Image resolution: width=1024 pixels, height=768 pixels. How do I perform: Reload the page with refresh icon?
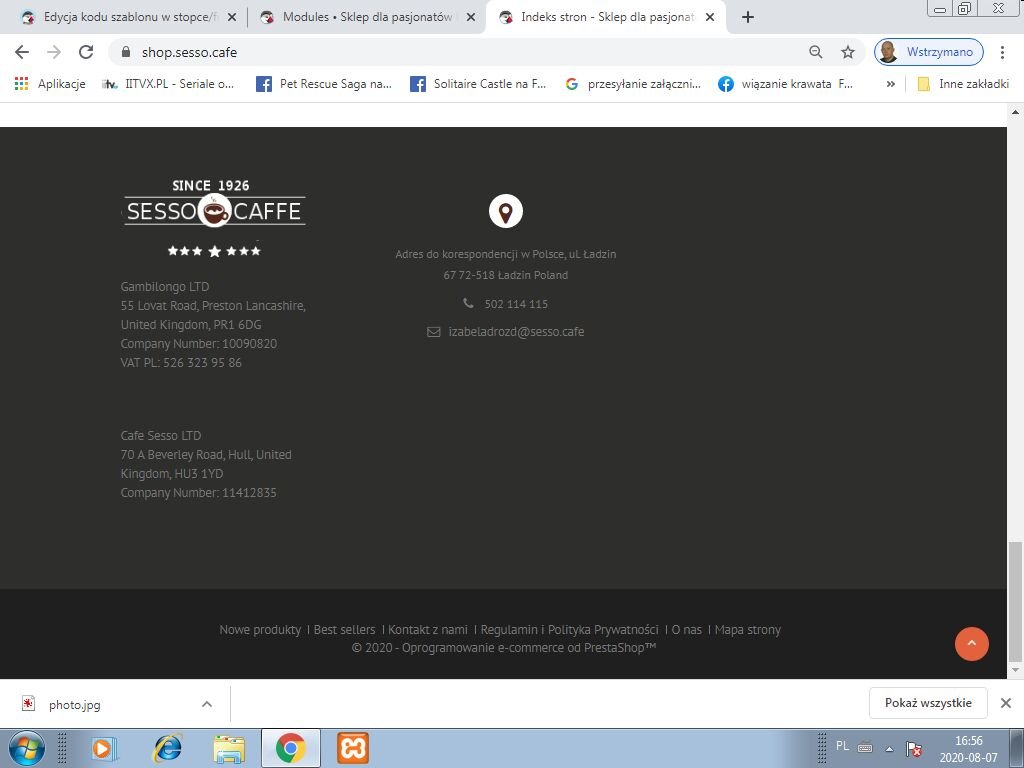click(x=86, y=52)
